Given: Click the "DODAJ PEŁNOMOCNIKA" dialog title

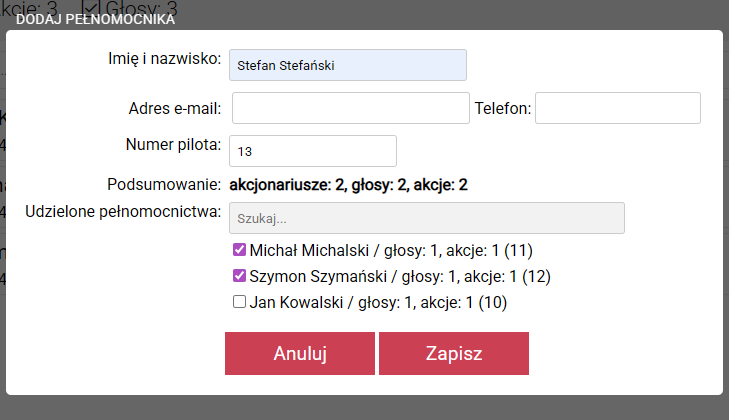Looking at the screenshot, I should point(96,19).
